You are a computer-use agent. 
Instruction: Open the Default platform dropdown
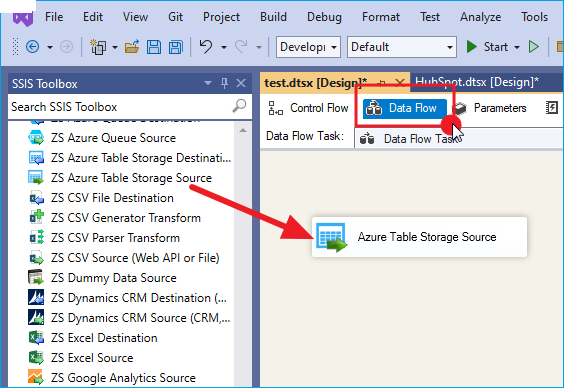coord(402,47)
